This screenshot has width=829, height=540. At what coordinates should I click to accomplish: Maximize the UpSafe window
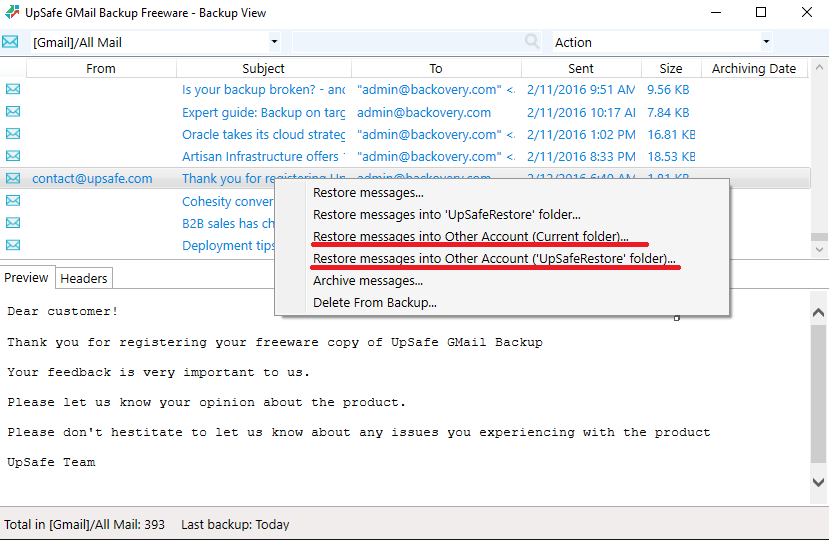click(761, 12)
